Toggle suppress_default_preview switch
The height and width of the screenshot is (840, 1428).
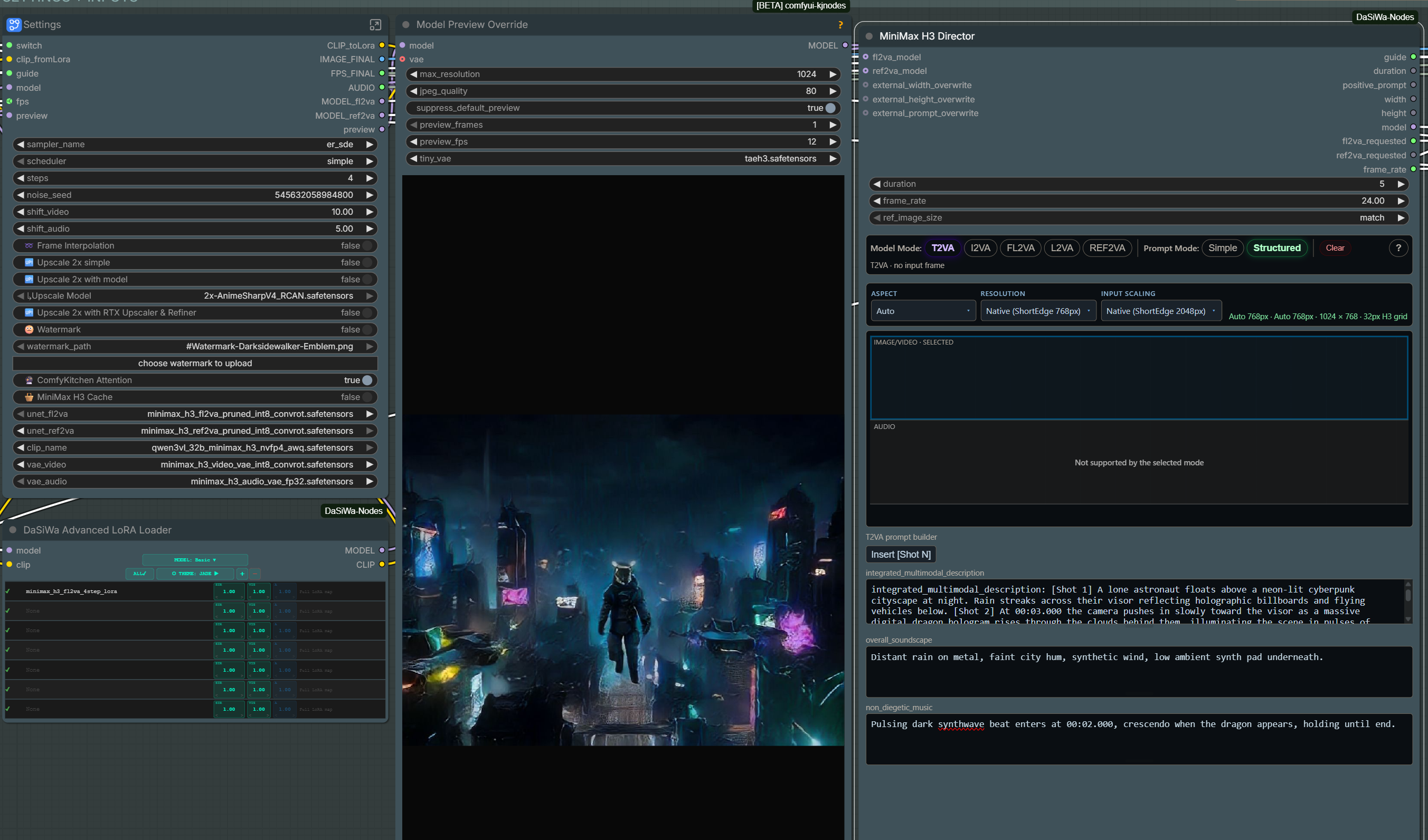point(831,108)
